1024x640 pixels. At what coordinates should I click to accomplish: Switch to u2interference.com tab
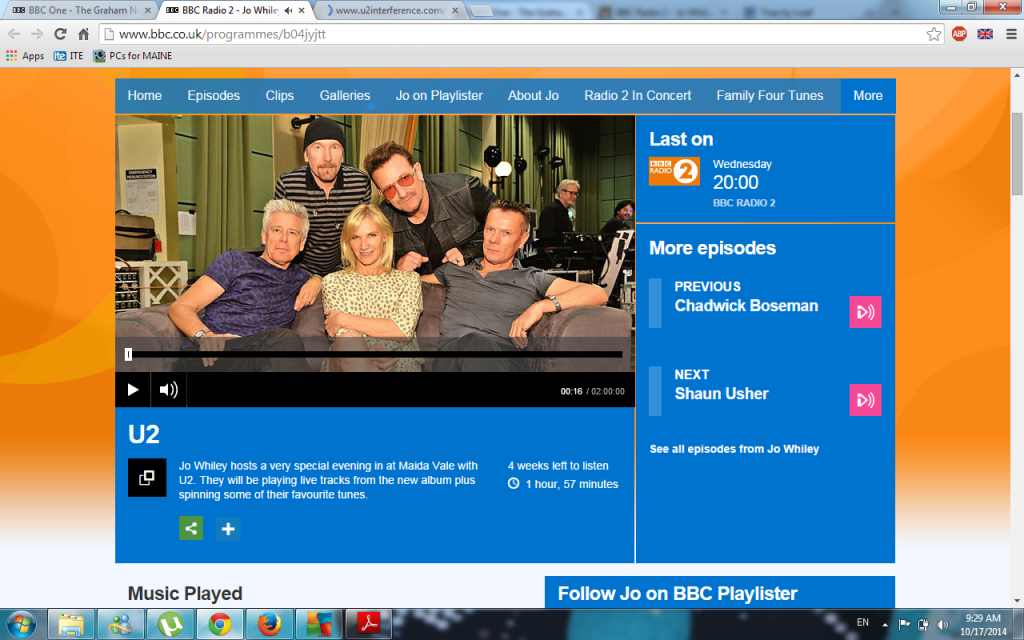(x=389, y=10)
